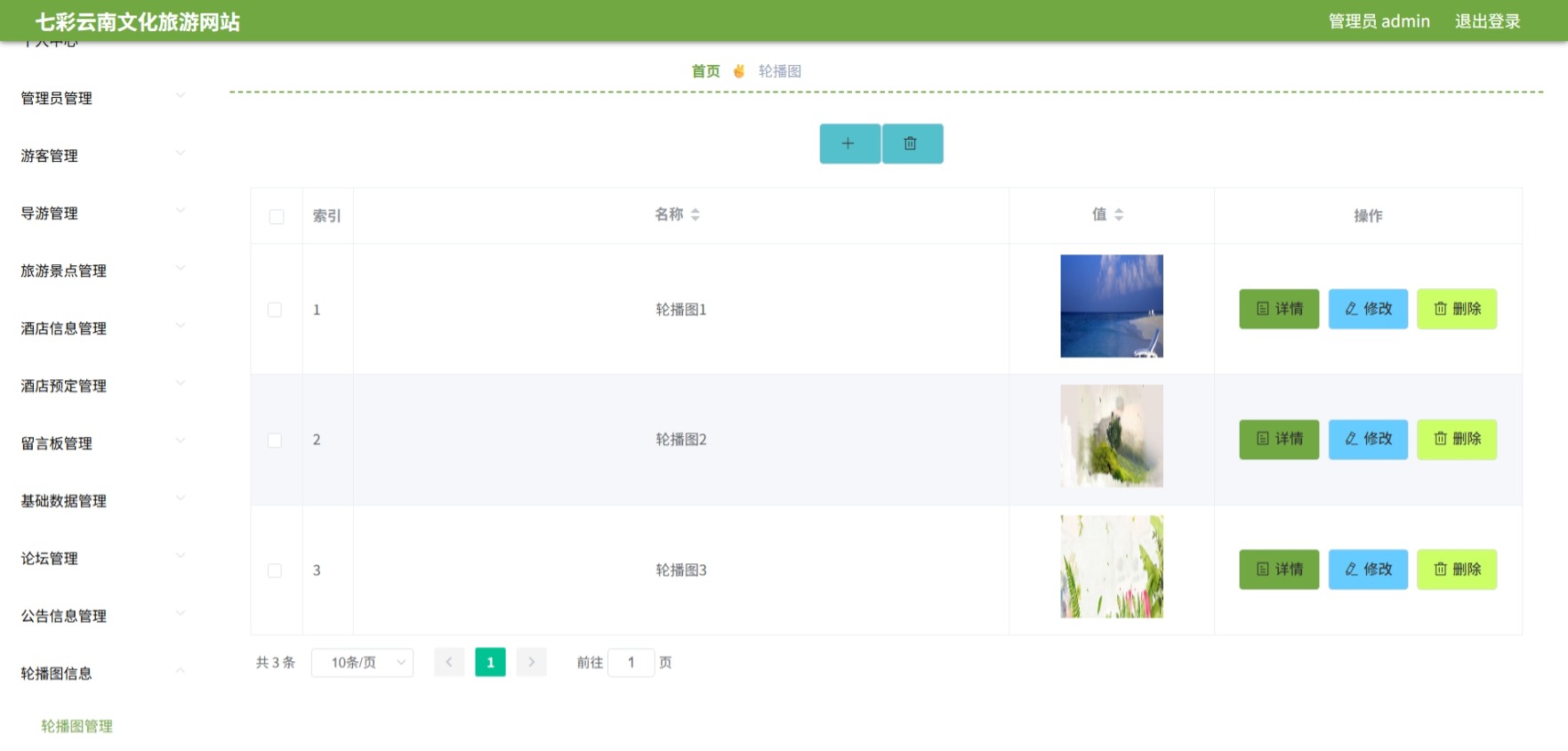View 详情 for 轮播图1
The width and height of the screenshot is (1568, 751).
click(x=1279, y=309)
